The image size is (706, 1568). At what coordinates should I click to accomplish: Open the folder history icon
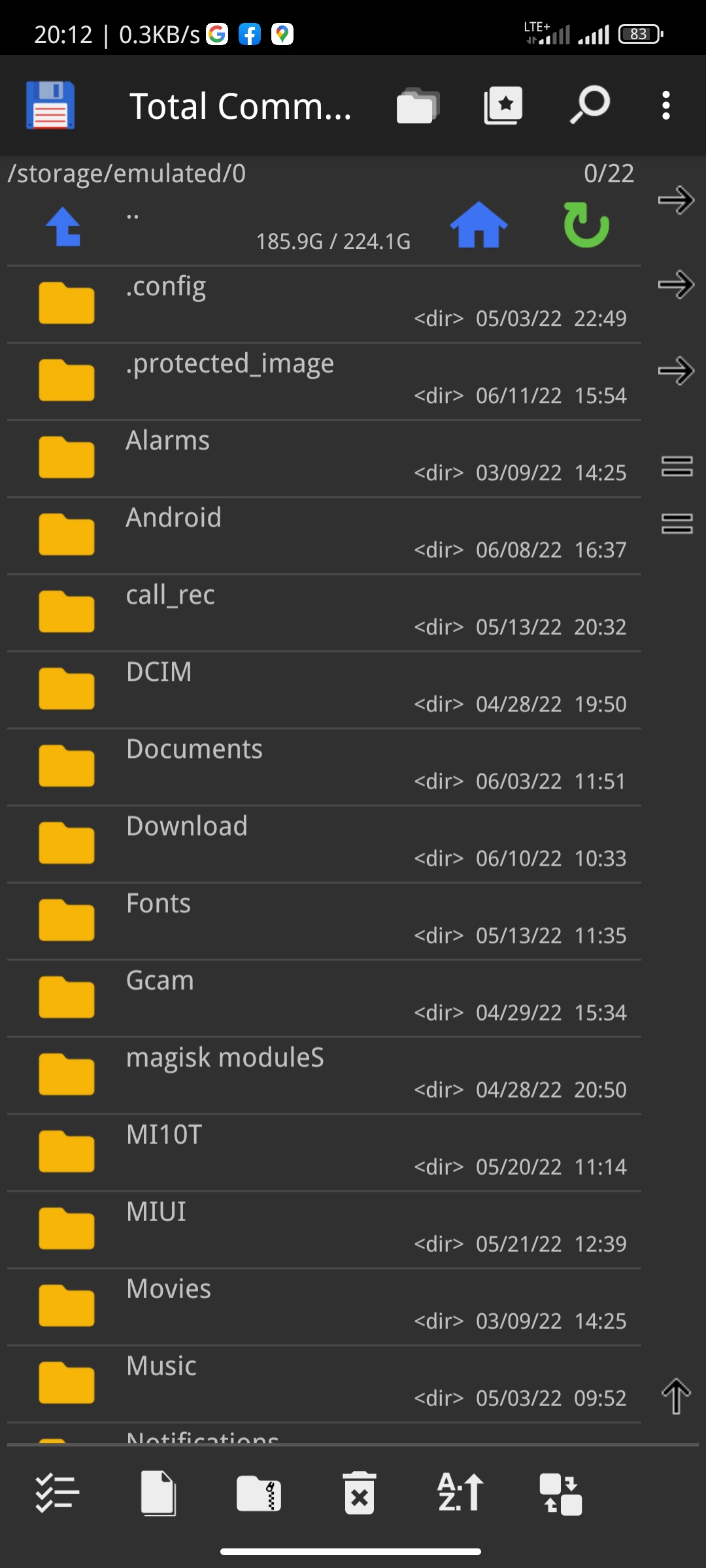click(x=418, y=105)
